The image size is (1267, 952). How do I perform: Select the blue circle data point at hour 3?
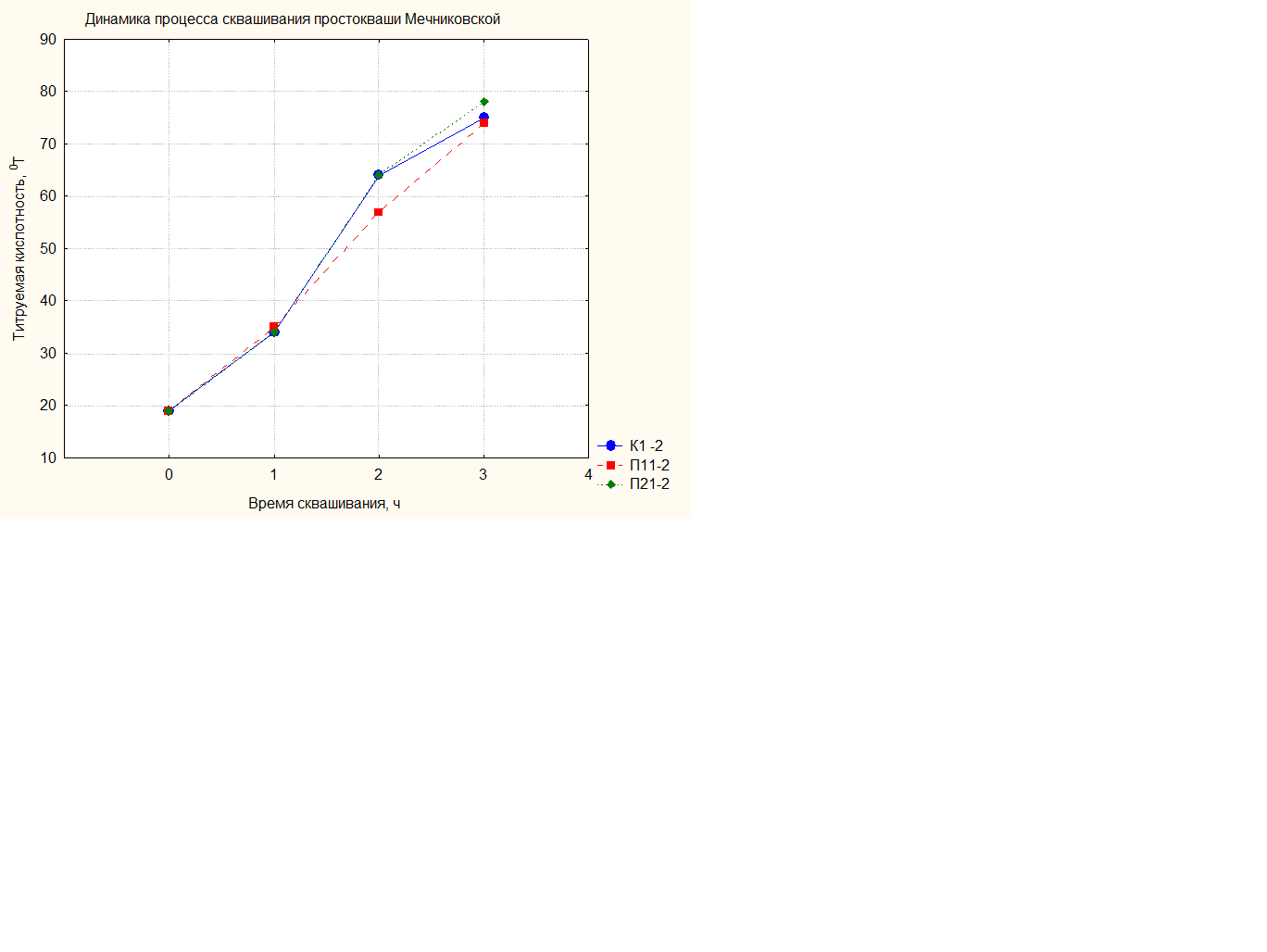pyautogui.click(x=483, y=118)
